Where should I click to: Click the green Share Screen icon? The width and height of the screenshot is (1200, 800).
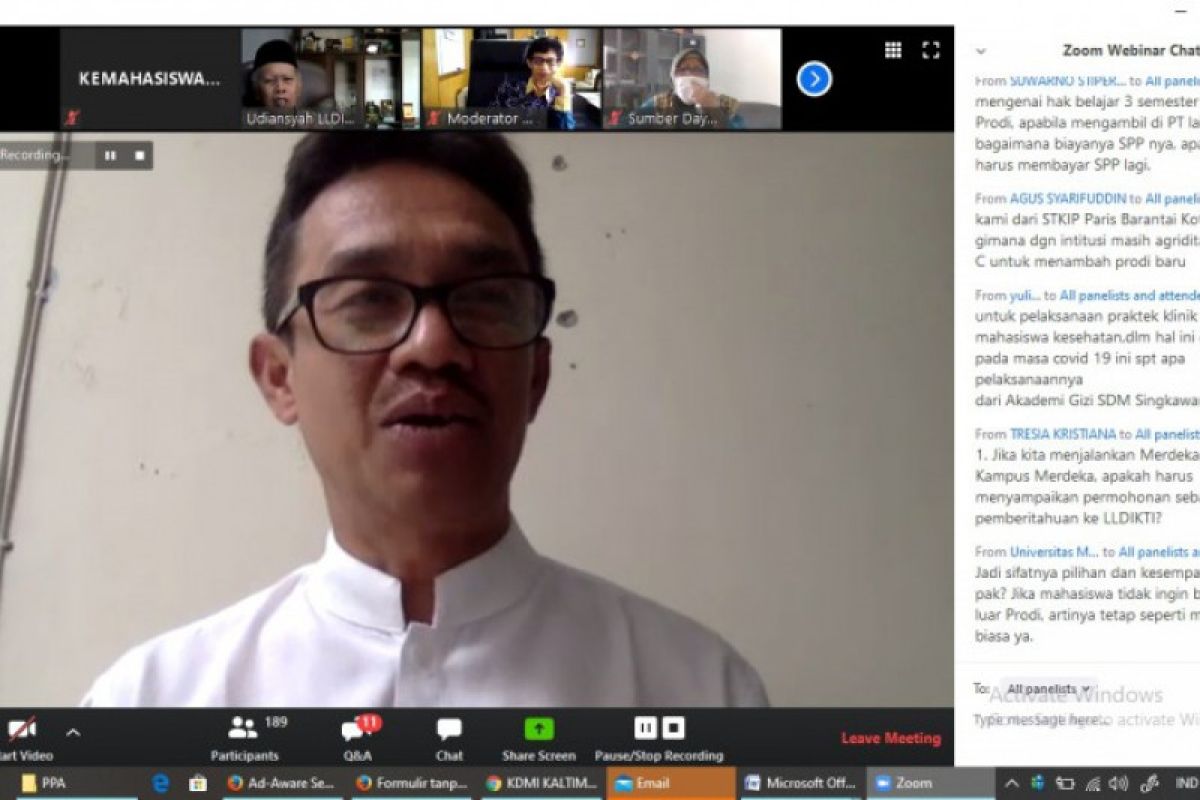[x=539, y=730]
